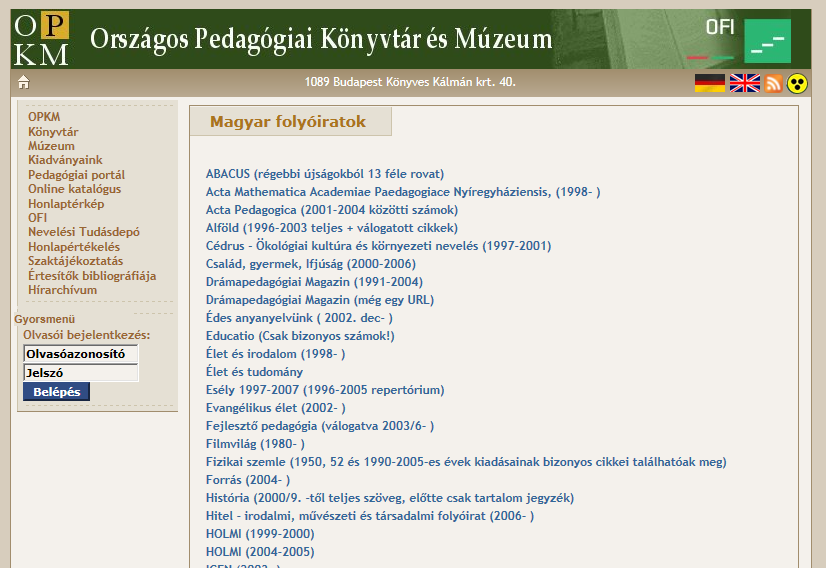Screen dimensions: 826x568
Task: Click the yellow accessibility icon
Action: (797, 83)
